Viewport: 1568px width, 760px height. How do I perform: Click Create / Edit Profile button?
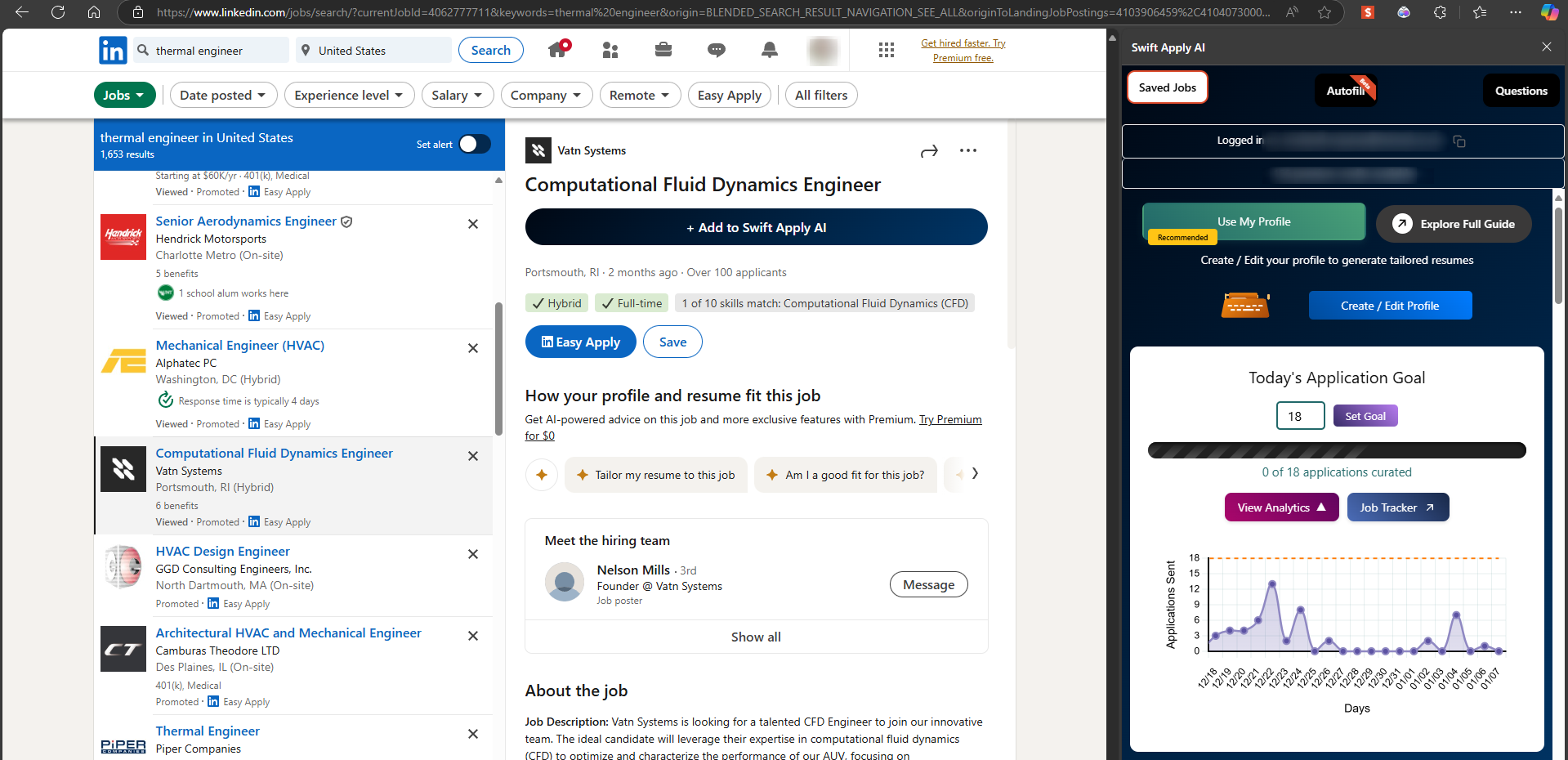coord(1390,306)
